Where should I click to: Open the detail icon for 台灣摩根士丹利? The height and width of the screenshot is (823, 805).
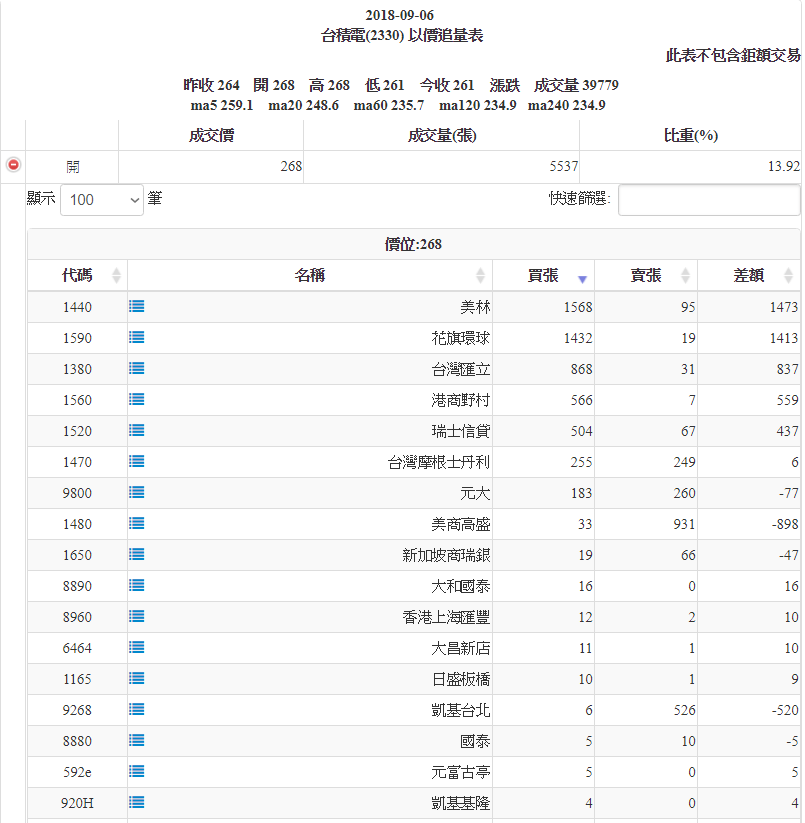click(137, 461)
